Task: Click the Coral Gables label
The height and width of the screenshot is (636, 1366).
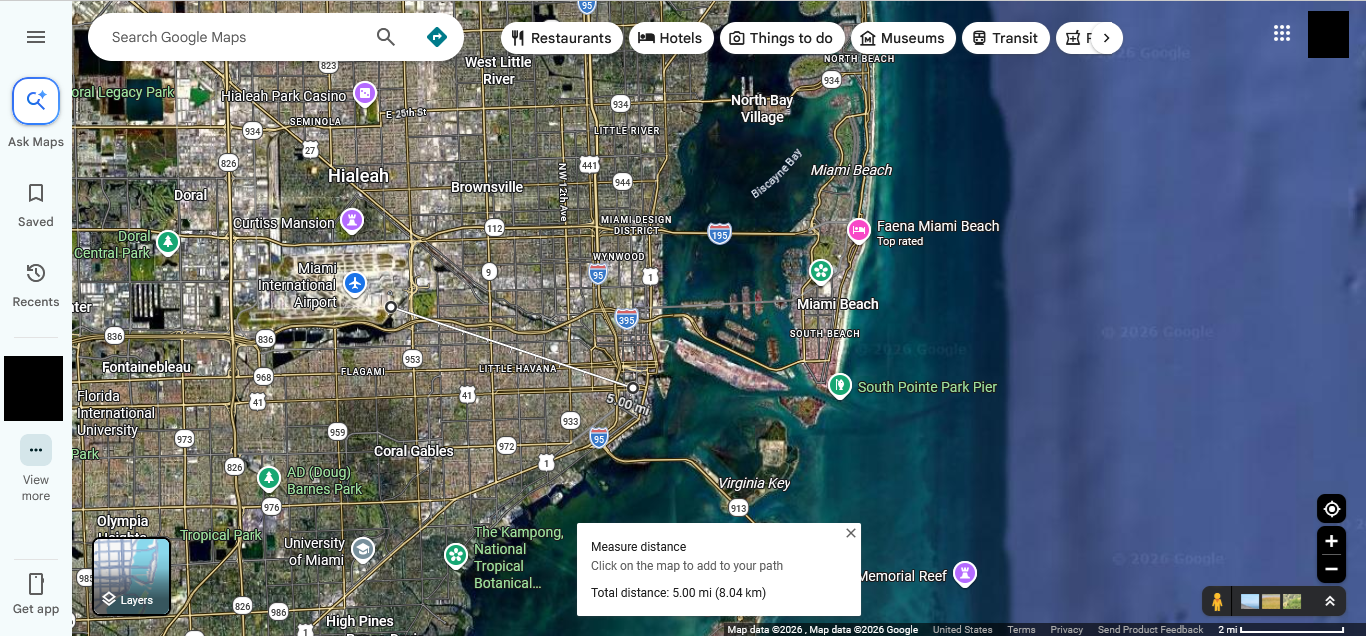Action: point(413,451)
